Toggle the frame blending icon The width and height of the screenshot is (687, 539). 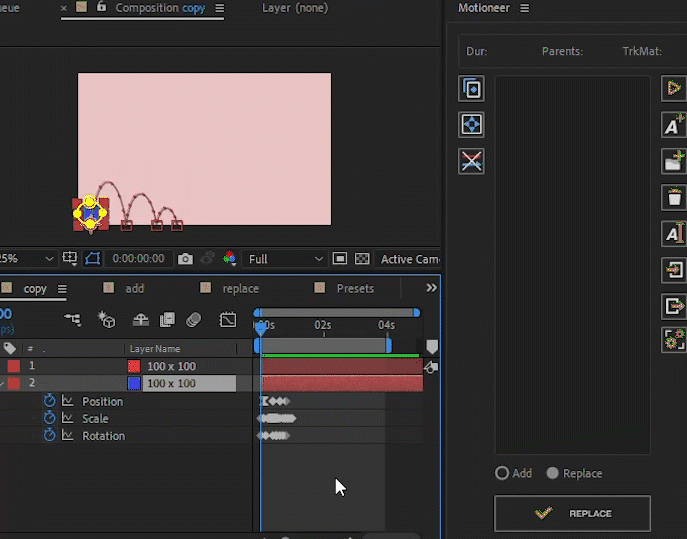tap(167, 320)
